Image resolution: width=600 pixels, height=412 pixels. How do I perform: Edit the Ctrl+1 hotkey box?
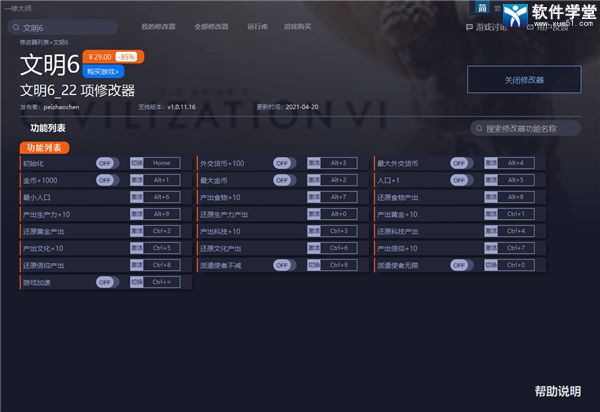516,214
